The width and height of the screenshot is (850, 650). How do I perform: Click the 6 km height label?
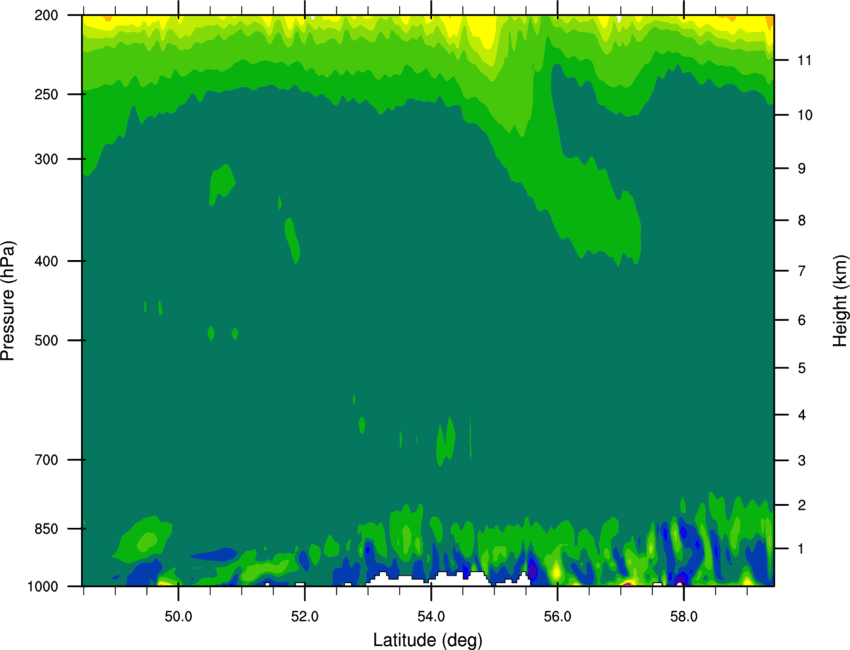(801, 320)
